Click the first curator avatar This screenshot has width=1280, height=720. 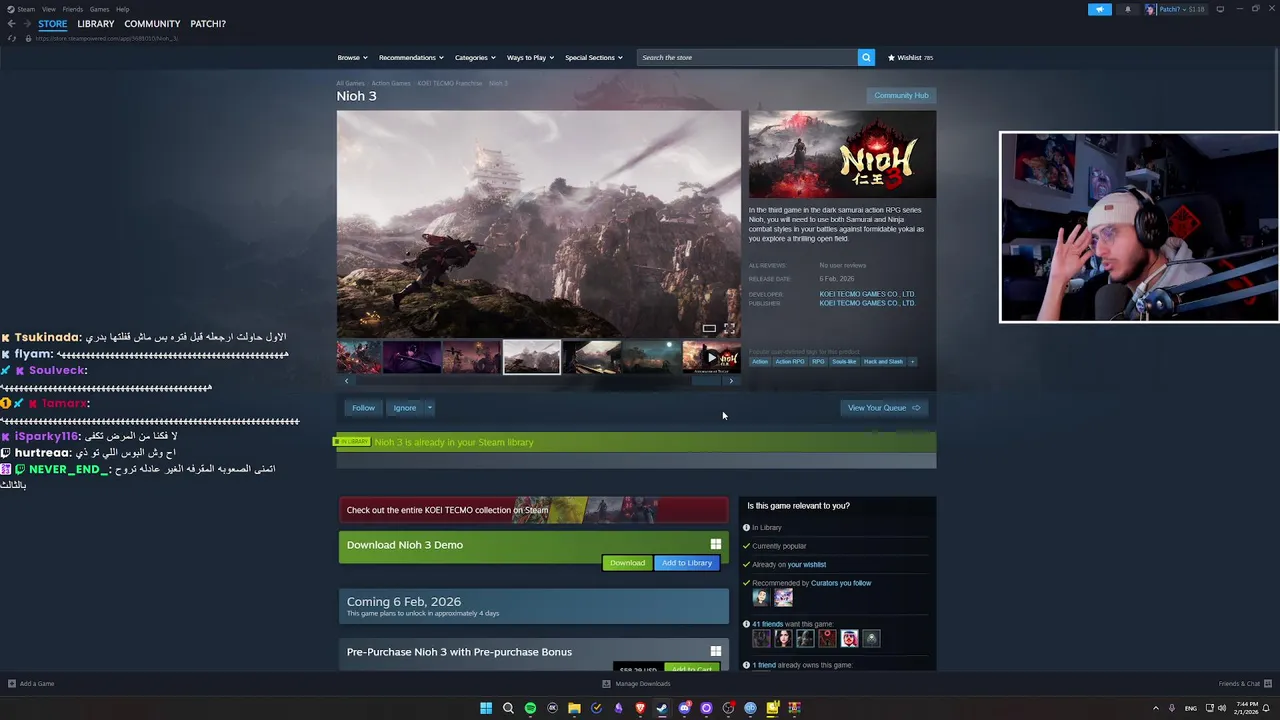[761, 597]
